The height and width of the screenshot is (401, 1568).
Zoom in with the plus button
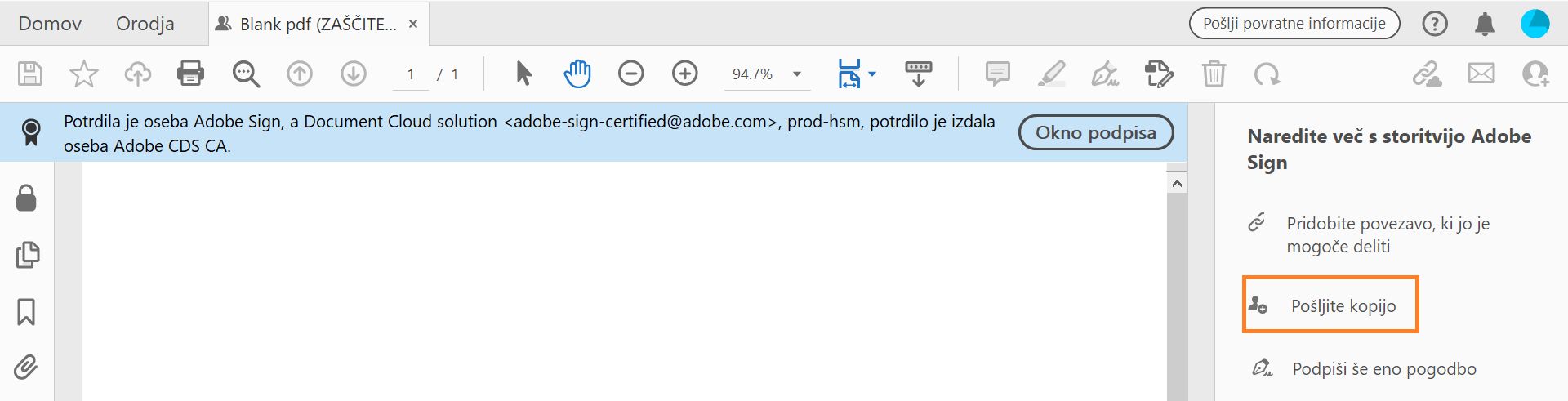pyautogui.click(x=684, y=74)
